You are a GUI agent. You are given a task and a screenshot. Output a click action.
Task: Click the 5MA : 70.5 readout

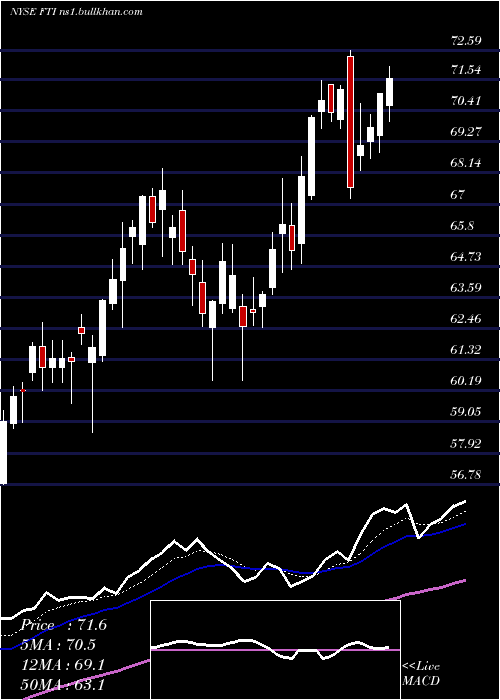[x=58, y=645]
